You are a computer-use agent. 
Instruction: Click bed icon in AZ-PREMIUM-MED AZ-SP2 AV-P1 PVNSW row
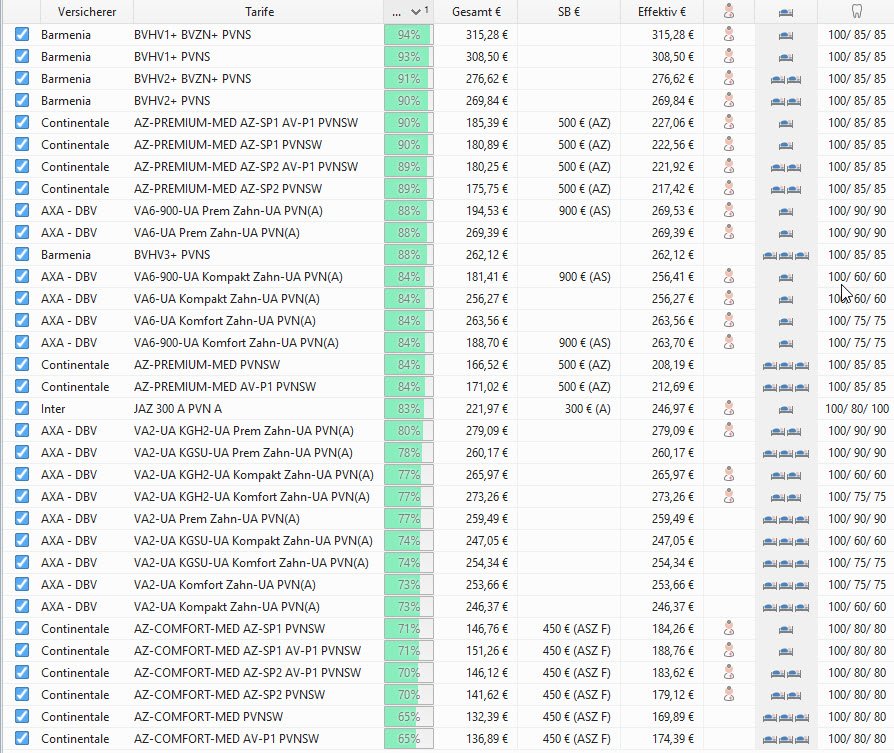786,168
